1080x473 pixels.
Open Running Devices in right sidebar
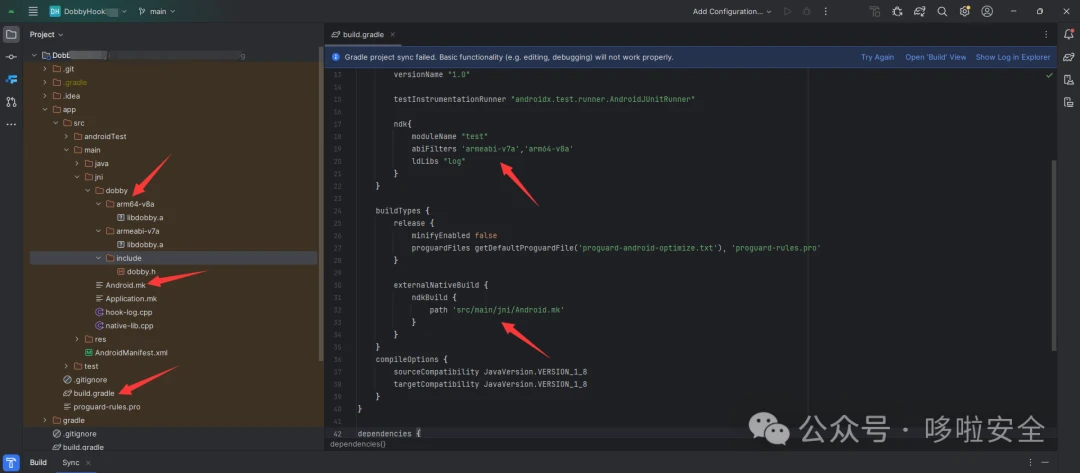tap(1068, 102)
